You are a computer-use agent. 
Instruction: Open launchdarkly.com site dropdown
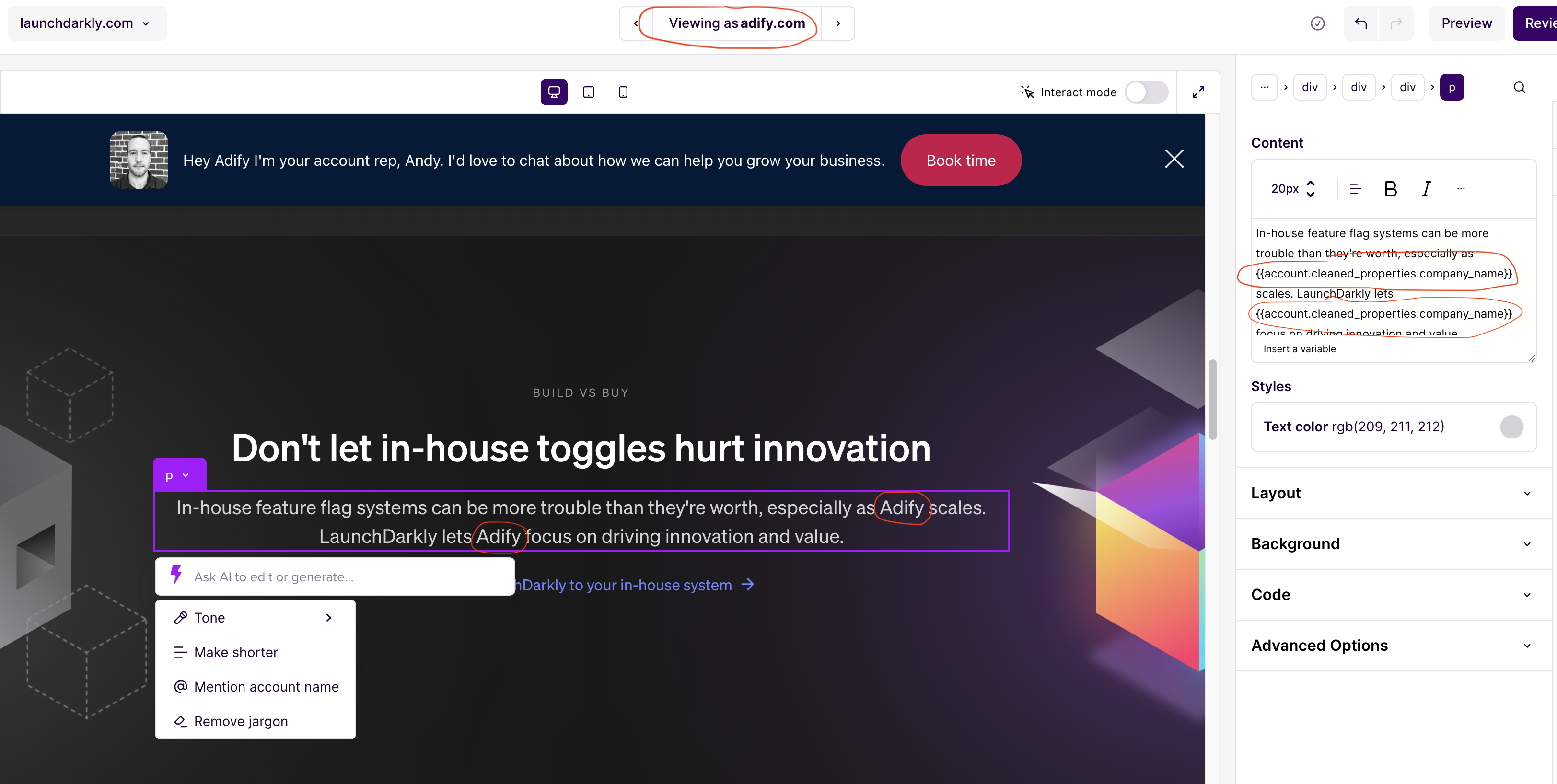coord(86,23)
